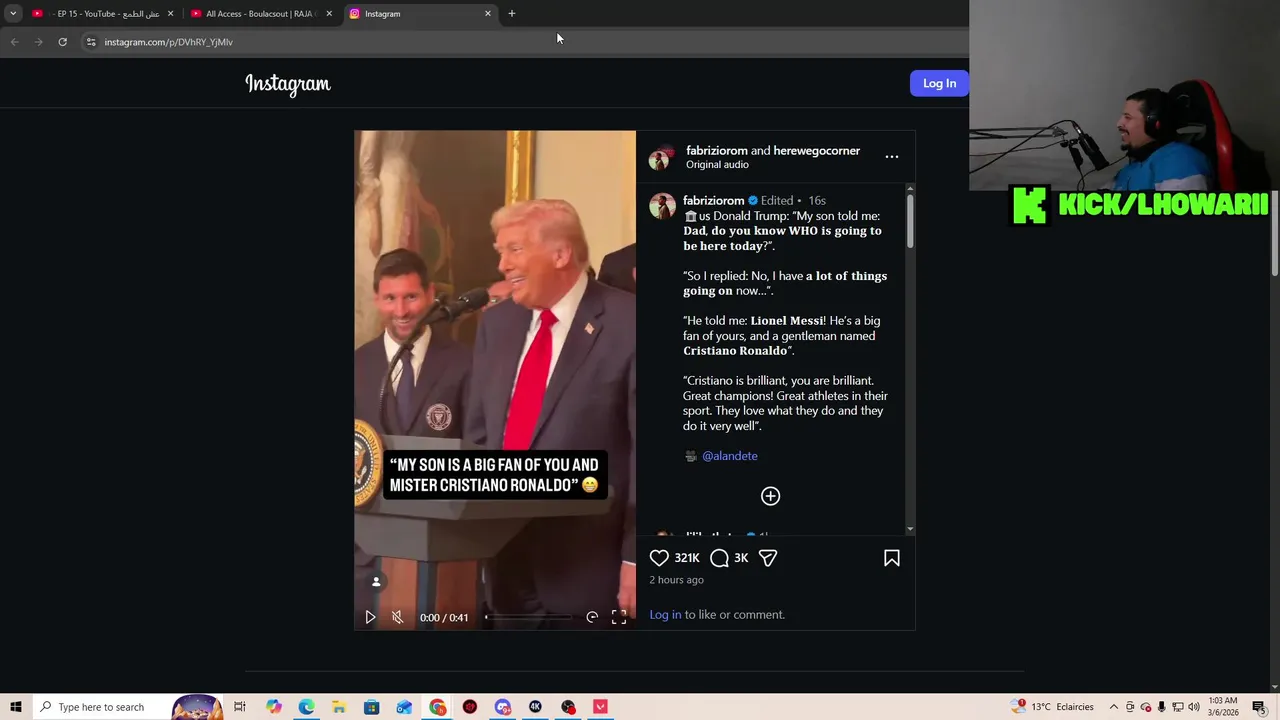
Task: Open fabriziorom avatar in post header
Action: pos(661,158)
